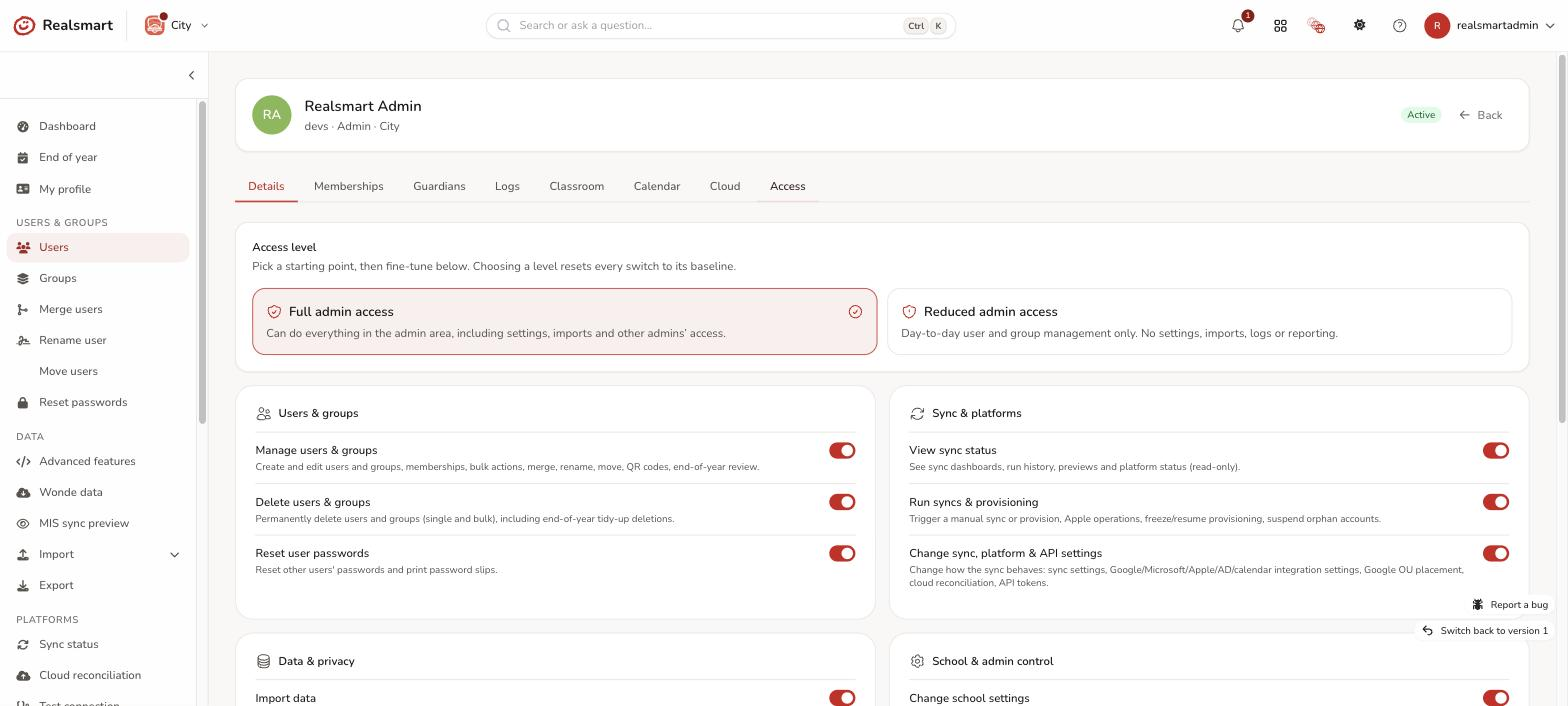The image size is (1568, 706).
Task: Click the page vertical scrollbar
Action: (1562, 238)
